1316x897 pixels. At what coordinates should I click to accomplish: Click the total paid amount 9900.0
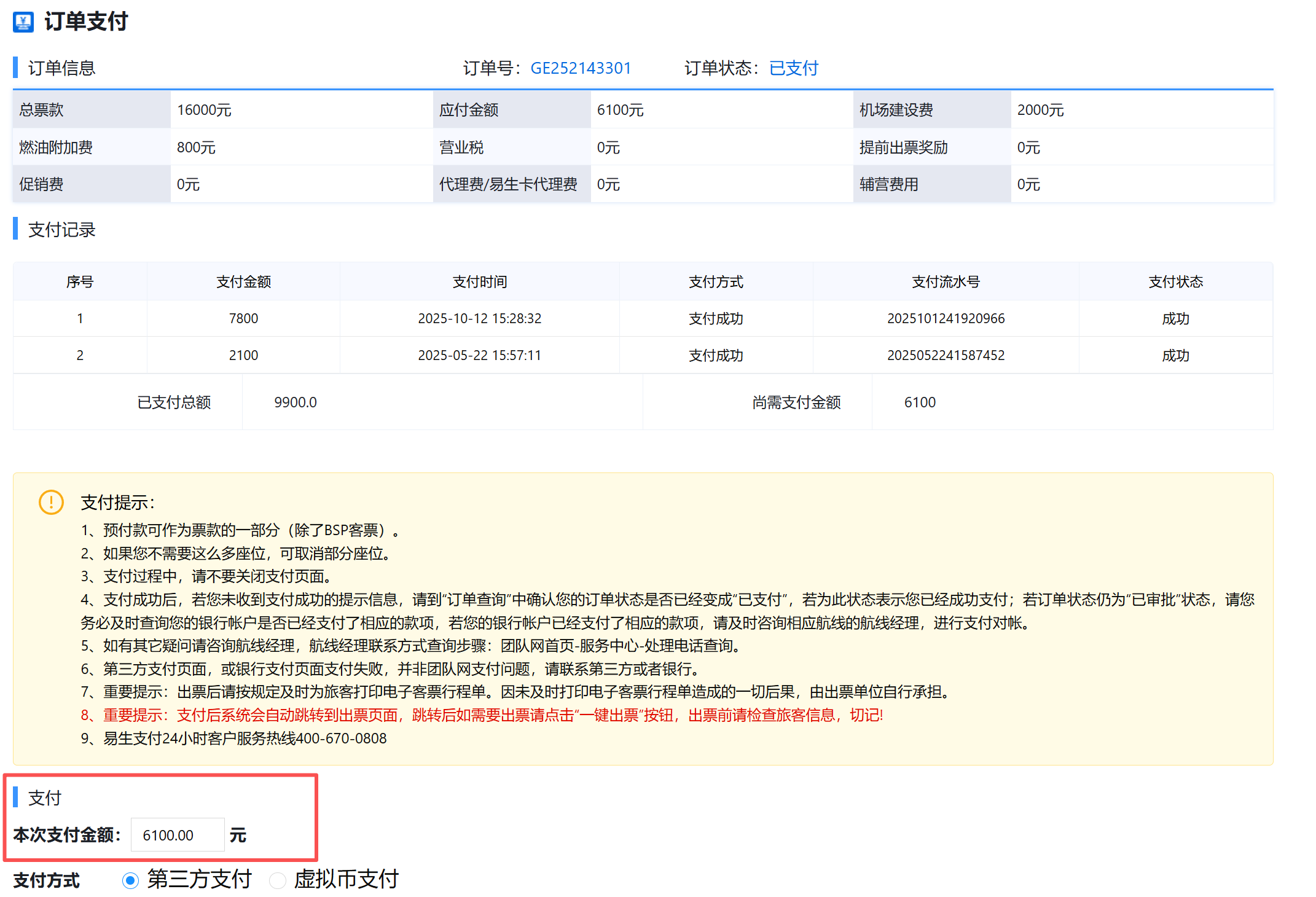tap(296, 402)
